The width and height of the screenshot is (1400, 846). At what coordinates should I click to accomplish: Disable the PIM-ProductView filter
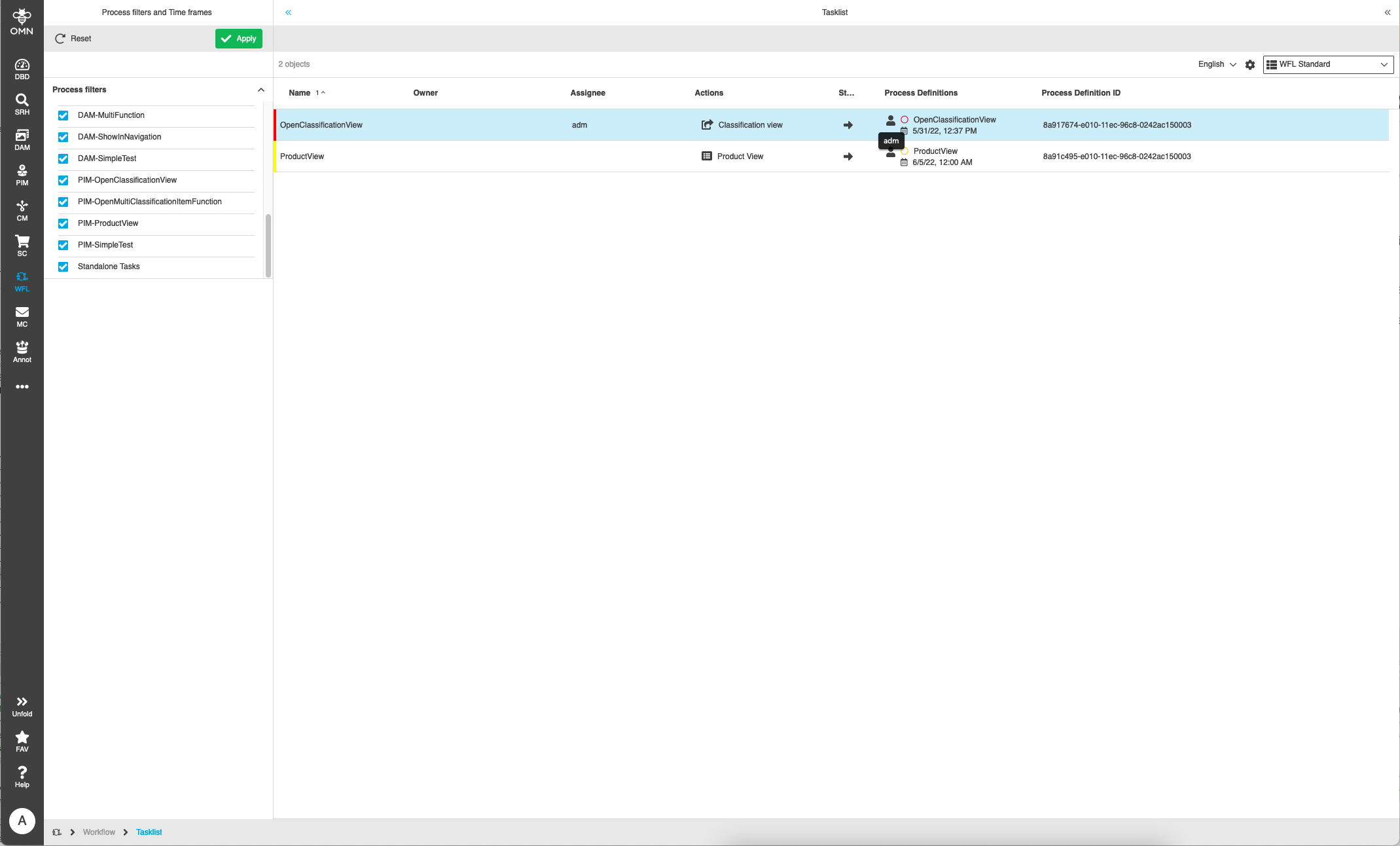coord(63,223)
